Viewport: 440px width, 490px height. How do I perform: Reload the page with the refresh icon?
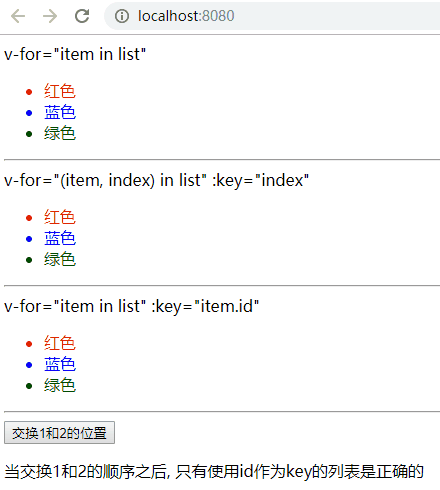click(x=82, y=16)
